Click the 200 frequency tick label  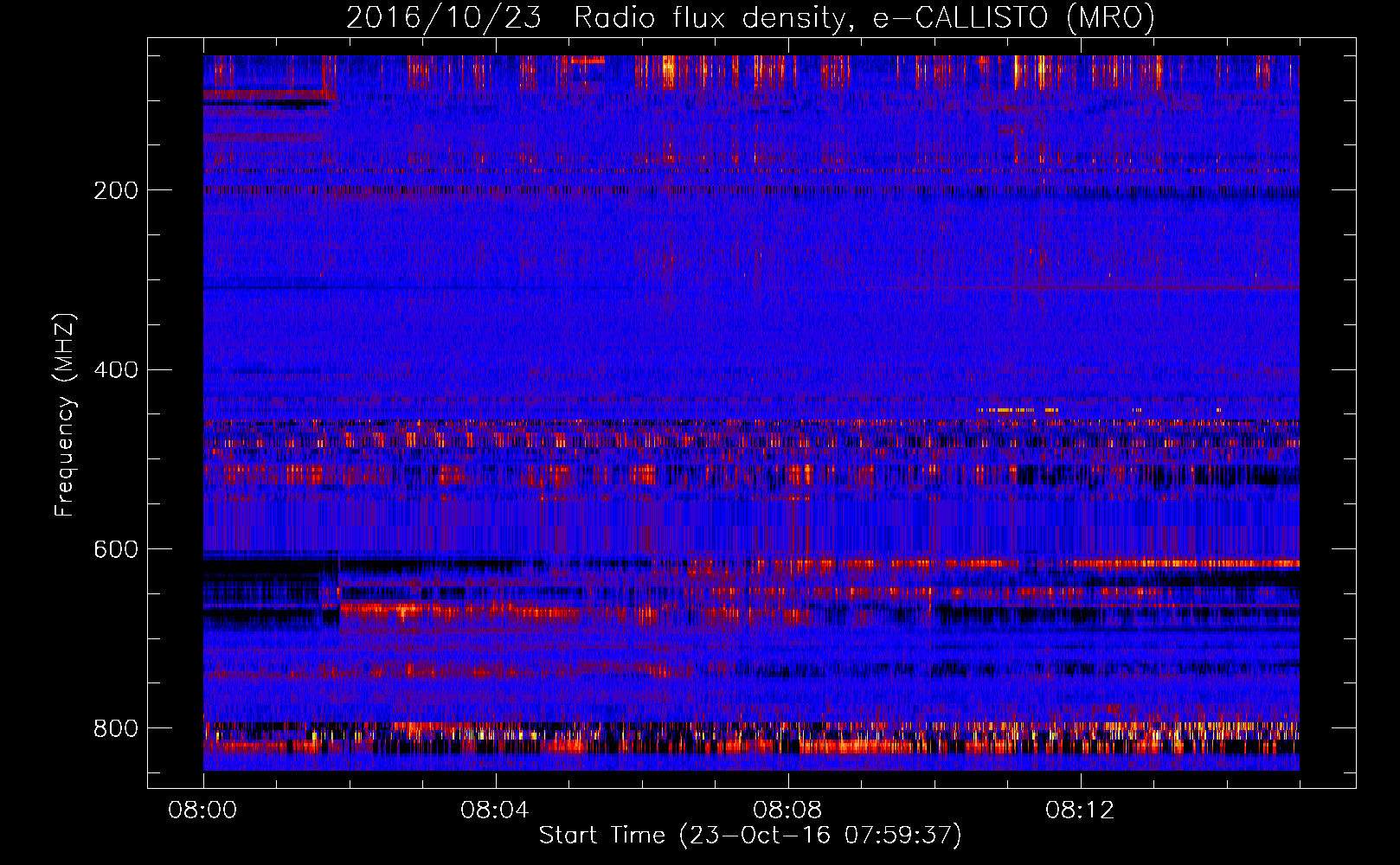click(116, 190)
